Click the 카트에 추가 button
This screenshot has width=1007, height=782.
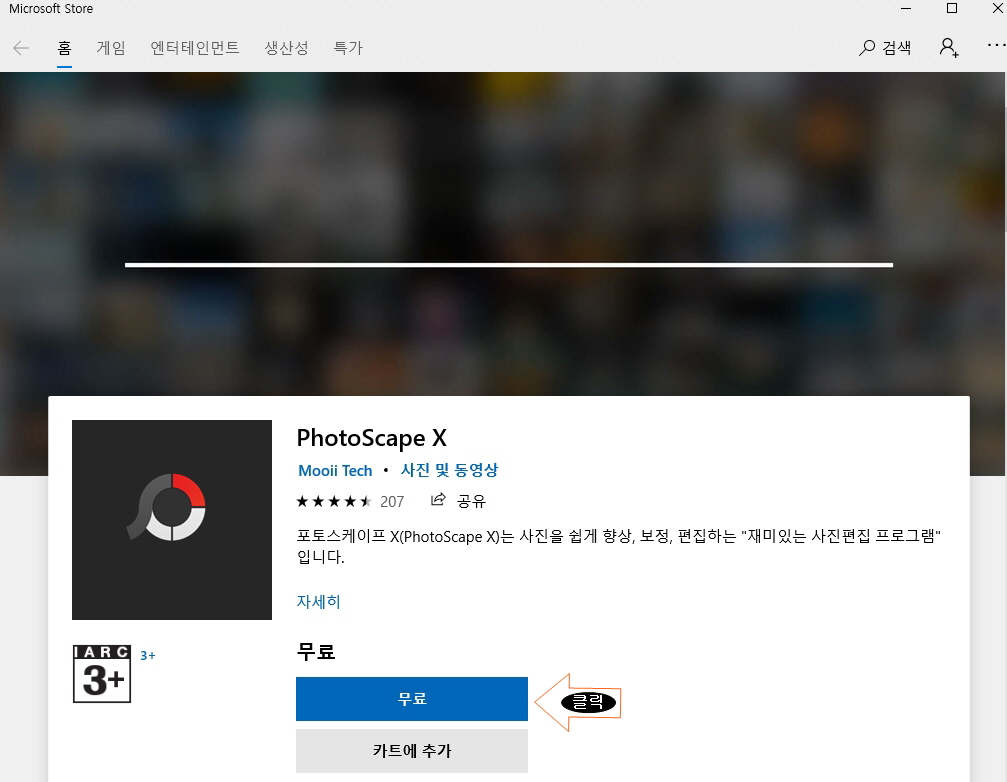[412, 751]
